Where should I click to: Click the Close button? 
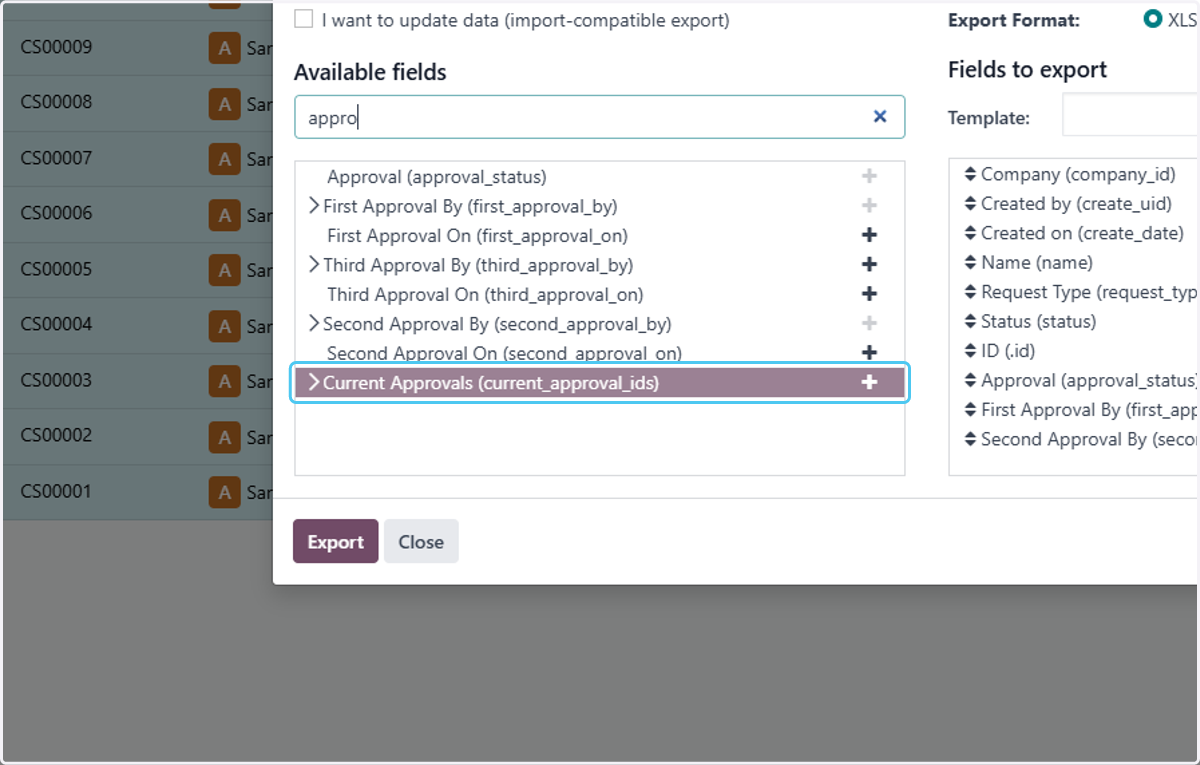[x=421, y=541]
